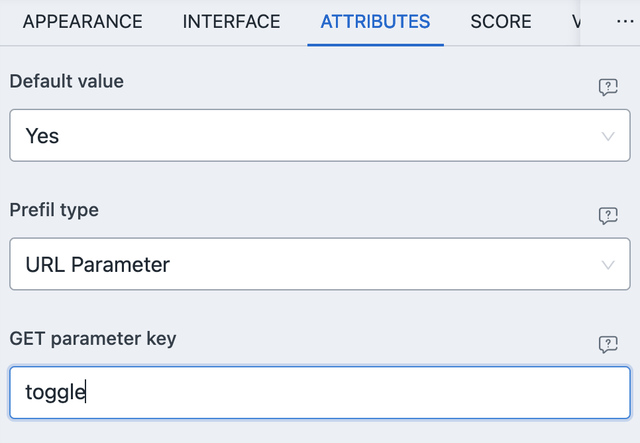Open help for Default value

[608, 87]
